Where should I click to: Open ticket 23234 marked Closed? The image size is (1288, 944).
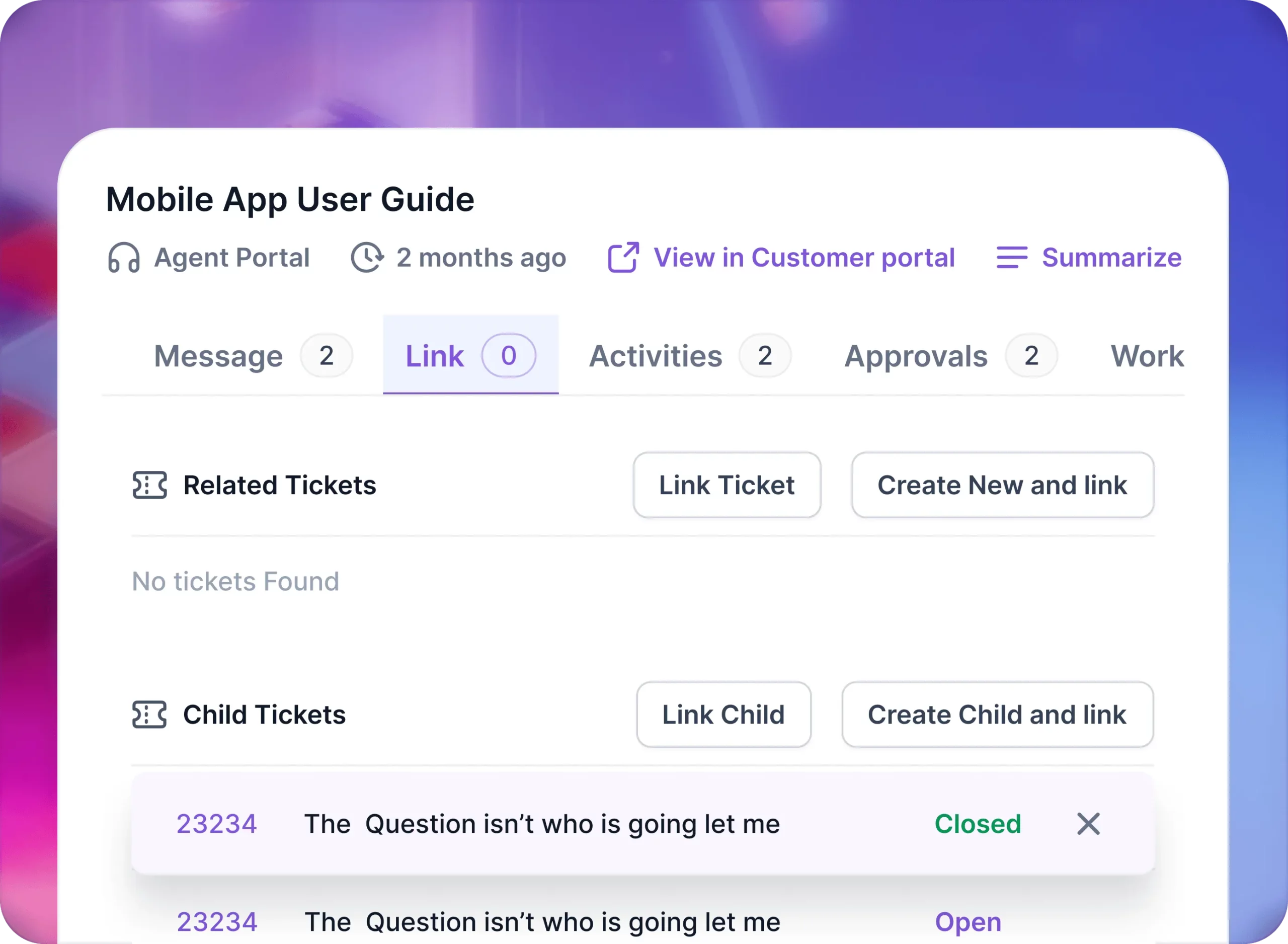point(217,823)
